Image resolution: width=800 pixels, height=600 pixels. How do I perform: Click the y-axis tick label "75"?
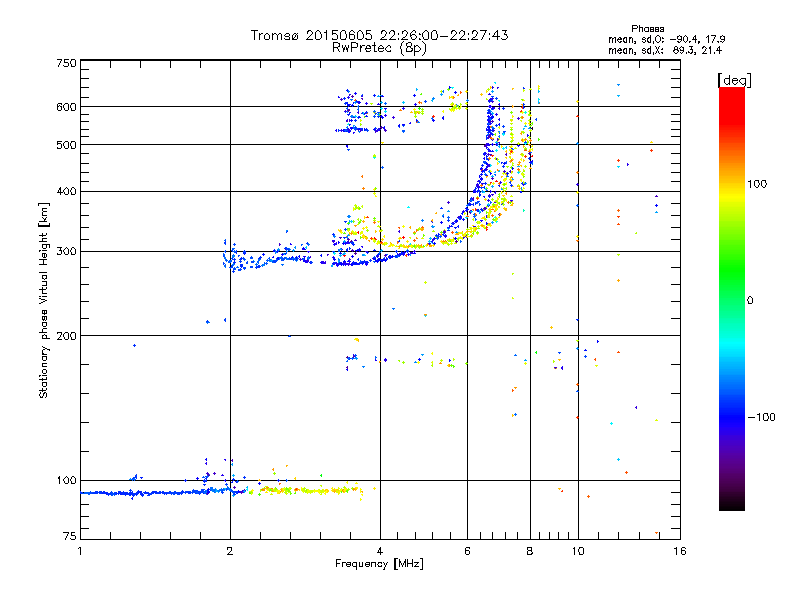pos(70,536)
